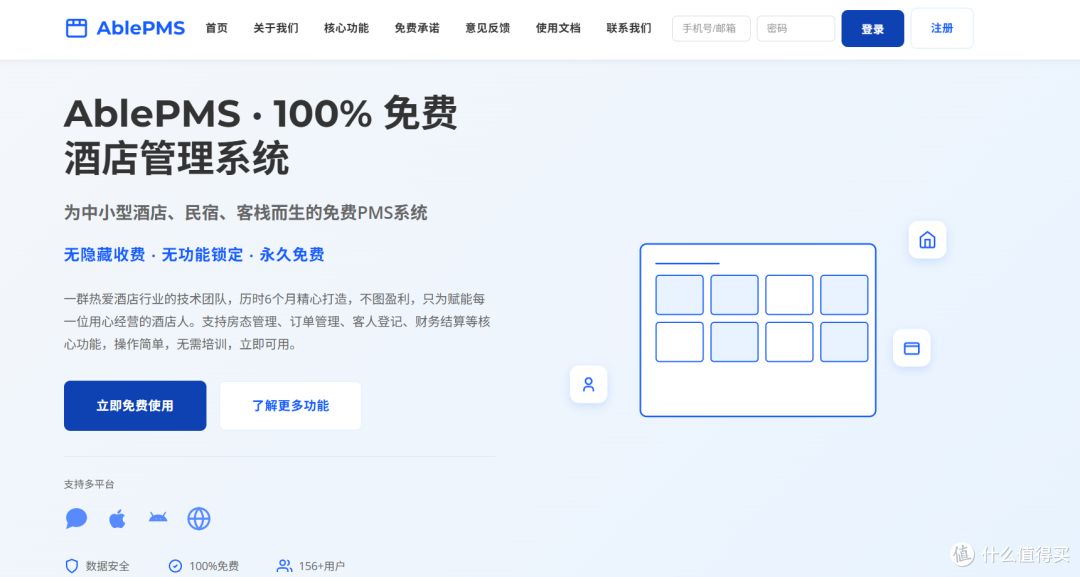Click the floating user icon card
The image size is (1080, 577).
pos(588,384)
